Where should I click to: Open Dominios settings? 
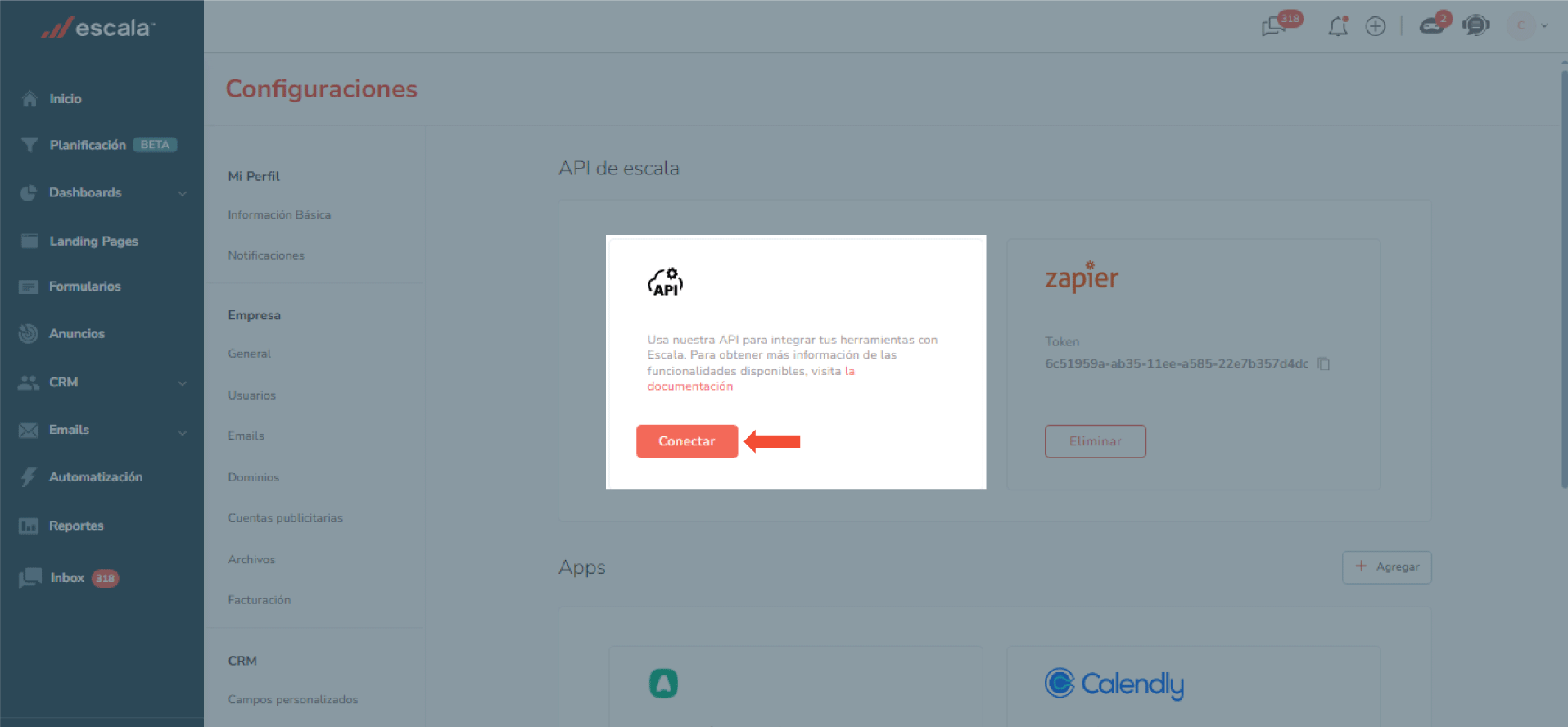[x=253, y=477]
